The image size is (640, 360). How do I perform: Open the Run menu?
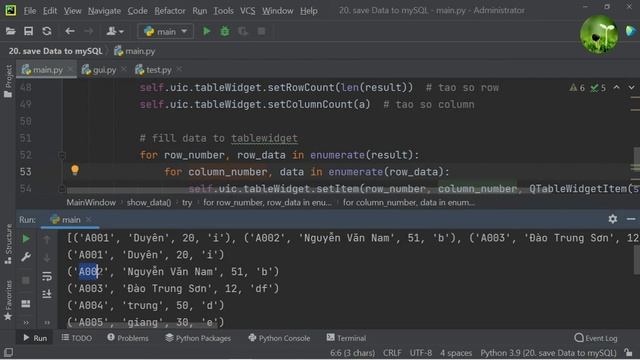pyautogui.click(x=200, y=11)
